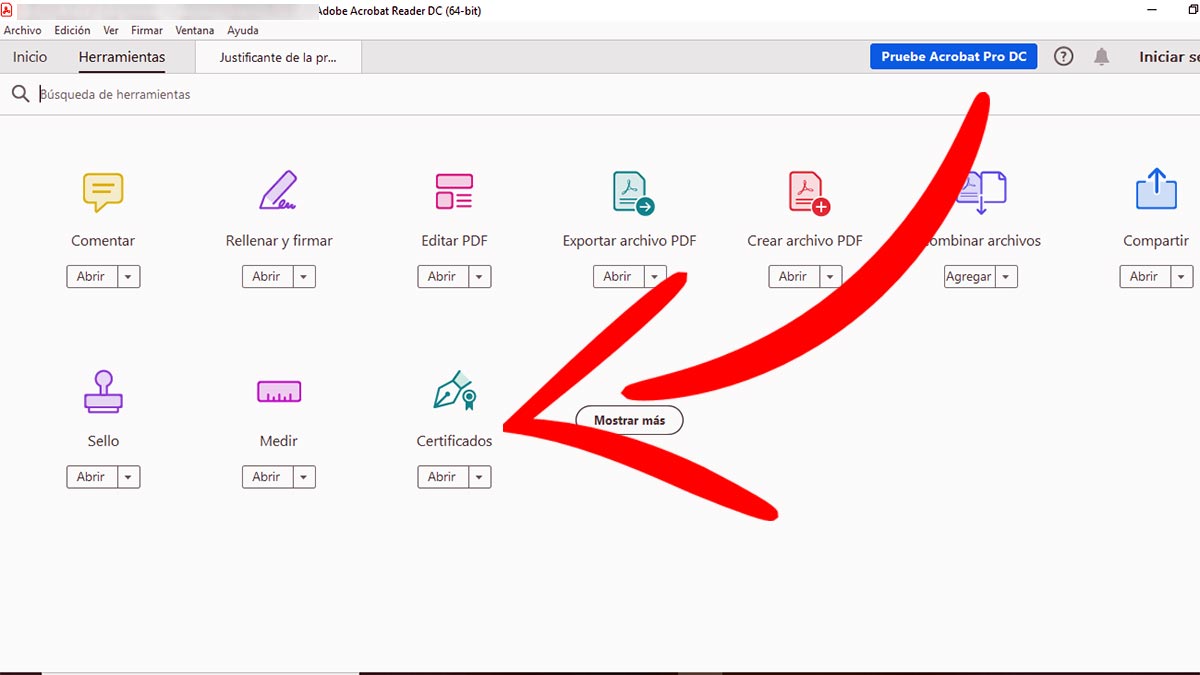Image resolution: width=1200 pixels, height=675 pixels.
Task: Open the Certificados fountain pen icon
Action: tap(454, 391)
